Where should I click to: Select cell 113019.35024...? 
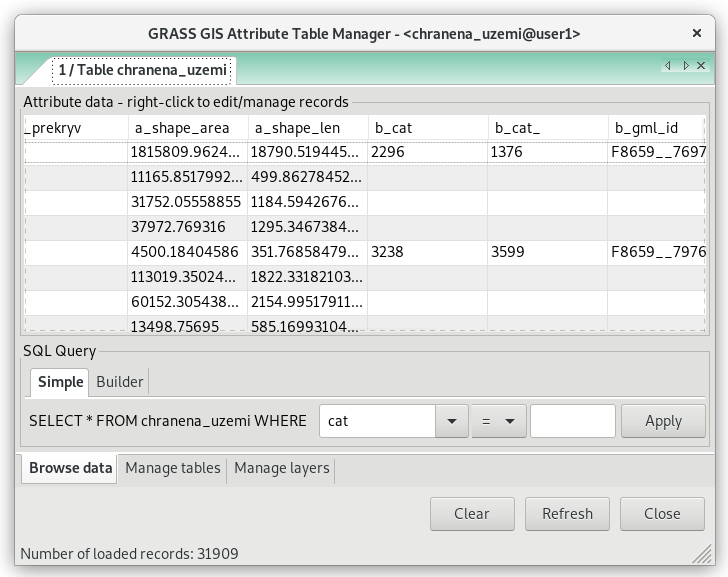tap(188, 278)
